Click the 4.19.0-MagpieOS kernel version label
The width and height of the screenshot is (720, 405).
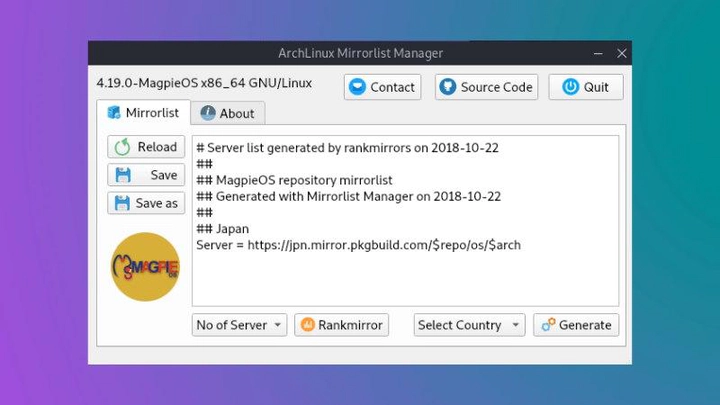click(x=203, y=83)
